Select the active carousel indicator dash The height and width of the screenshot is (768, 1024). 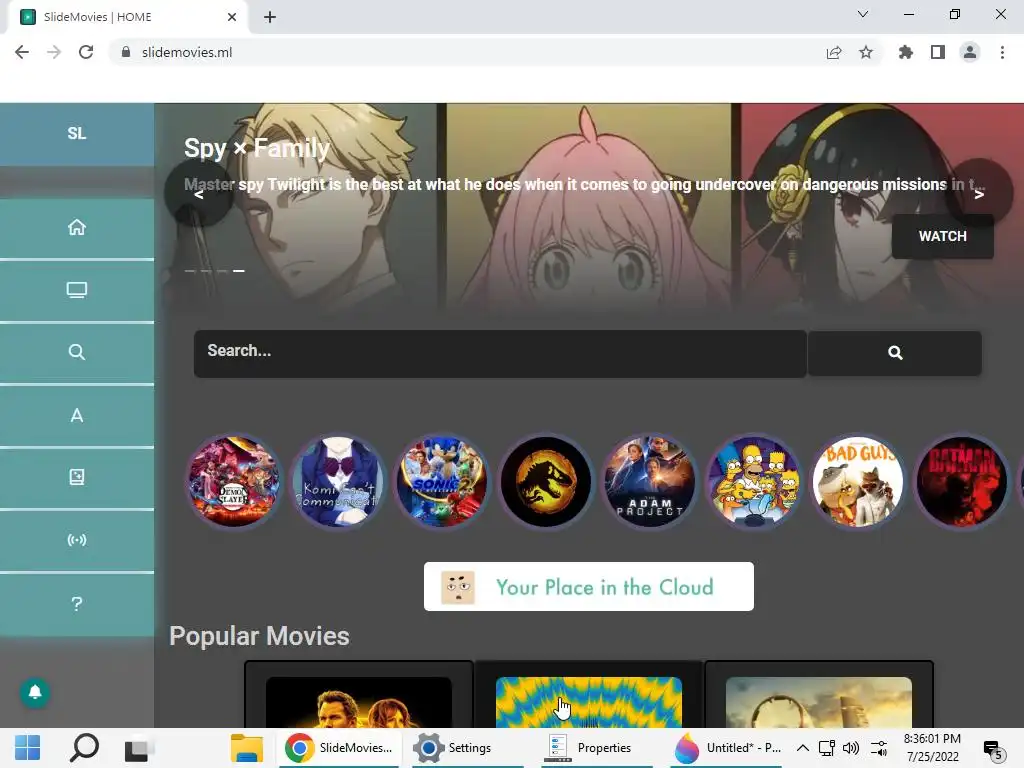click(239, 270)
